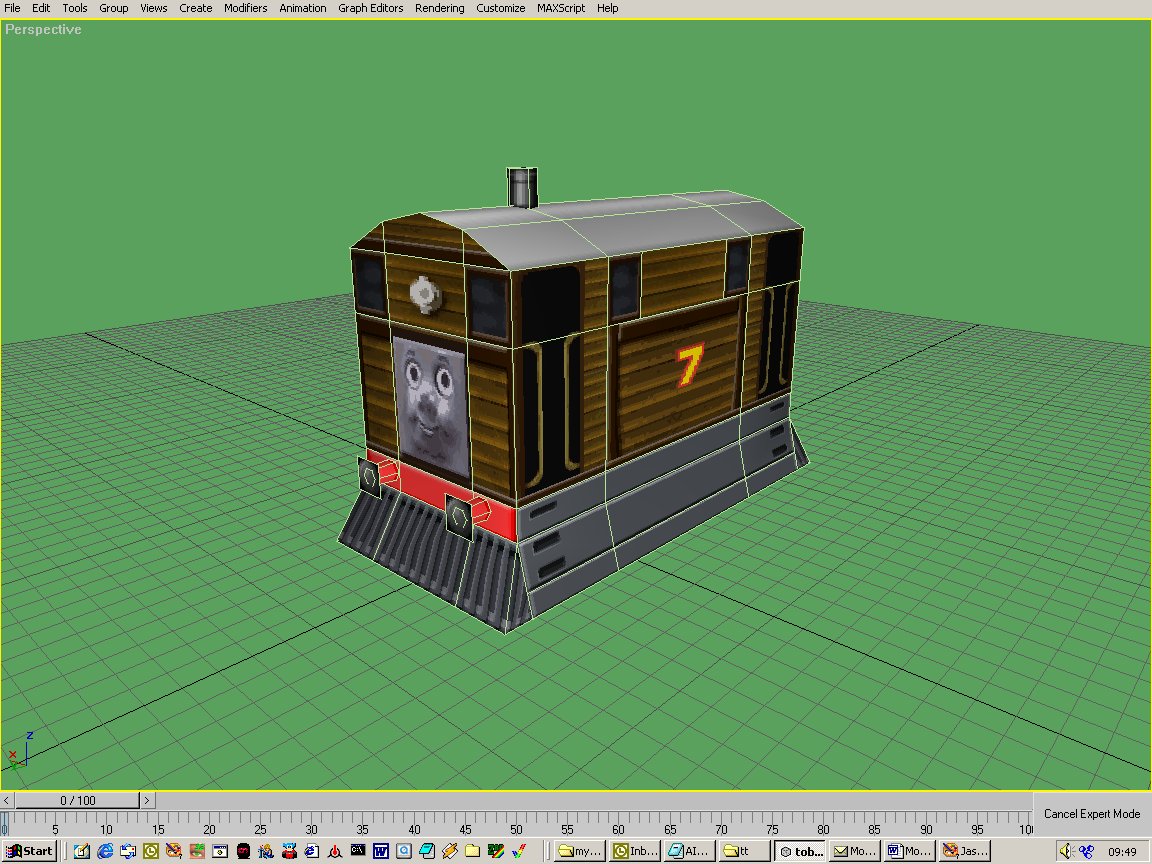1152x864 pixels.
Task: Launch Internet Explorer from quick launch
Action: click(106, 852)
